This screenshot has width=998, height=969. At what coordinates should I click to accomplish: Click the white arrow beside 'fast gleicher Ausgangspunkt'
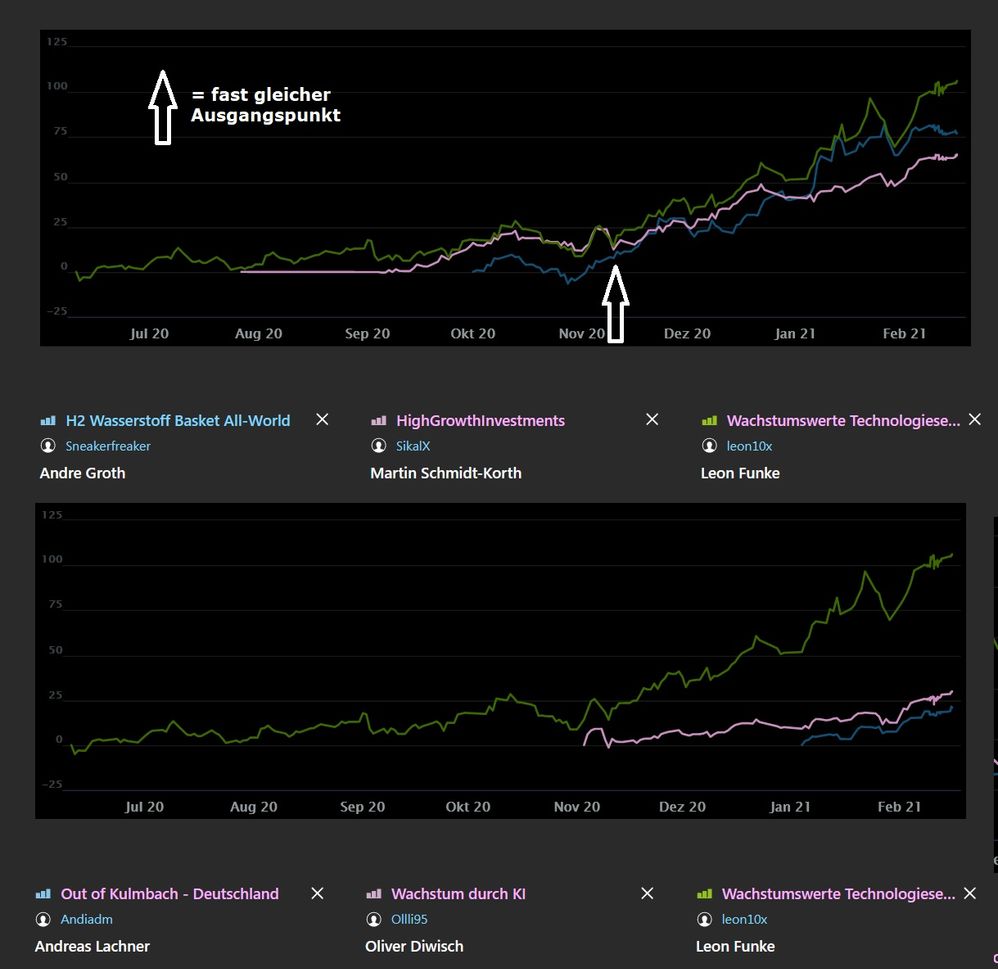162,107
